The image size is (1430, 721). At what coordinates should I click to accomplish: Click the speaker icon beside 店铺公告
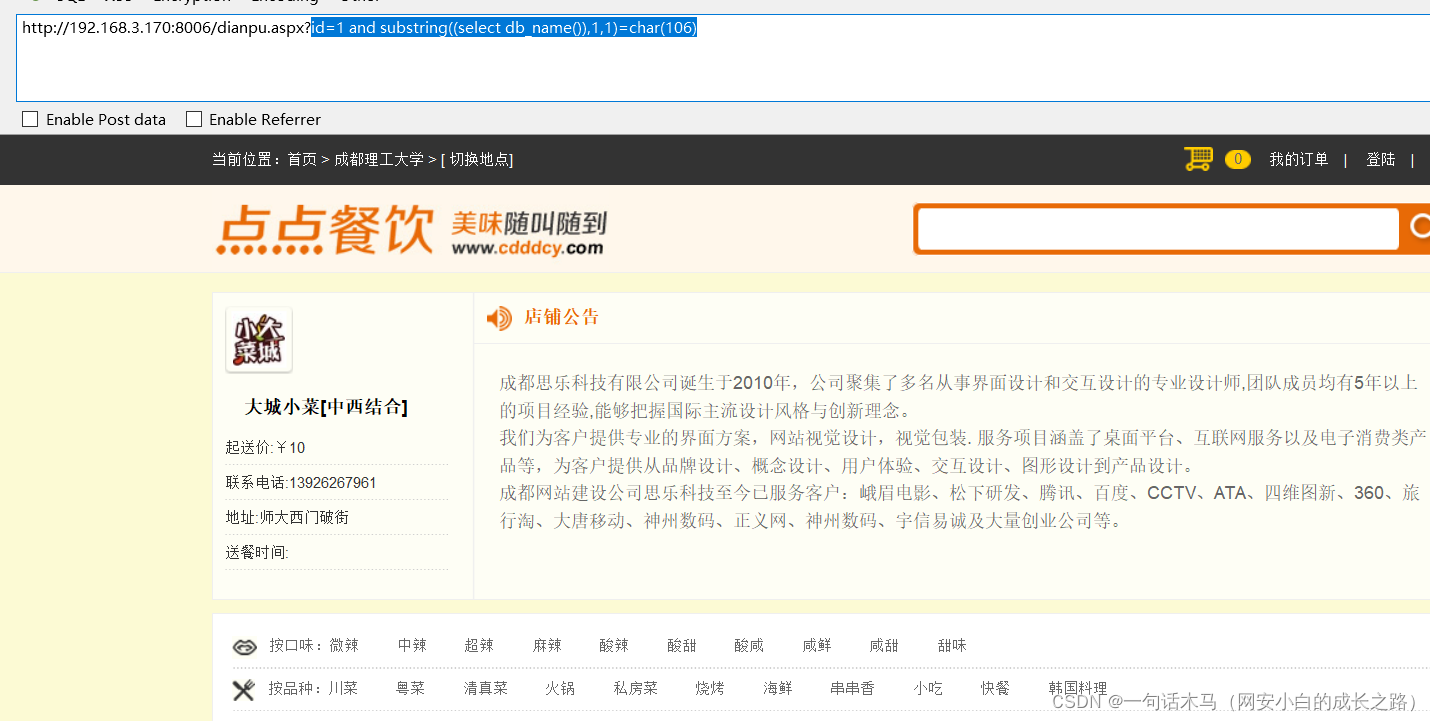[499, 318]
